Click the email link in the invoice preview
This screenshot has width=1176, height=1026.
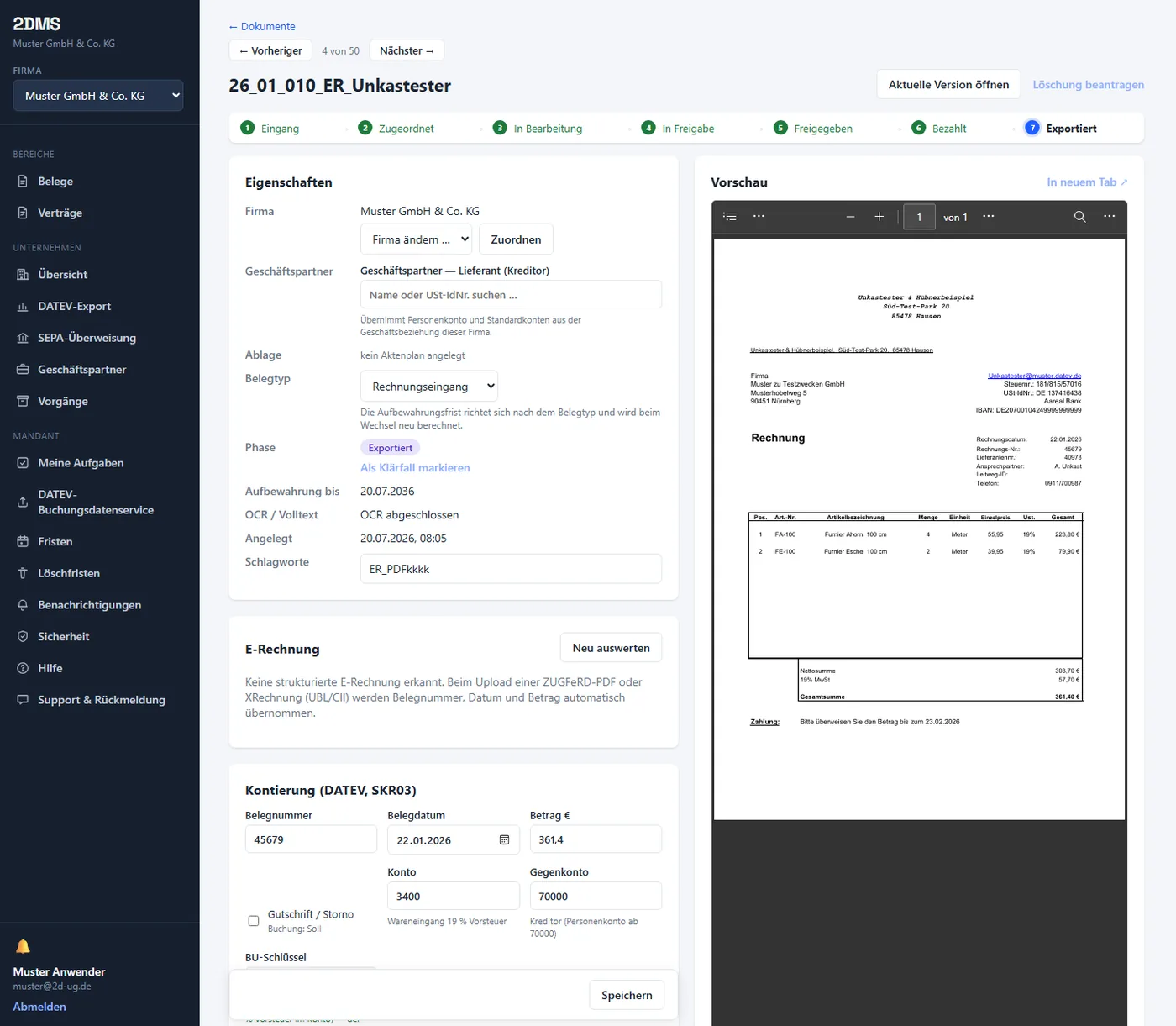click(1034, 376)
